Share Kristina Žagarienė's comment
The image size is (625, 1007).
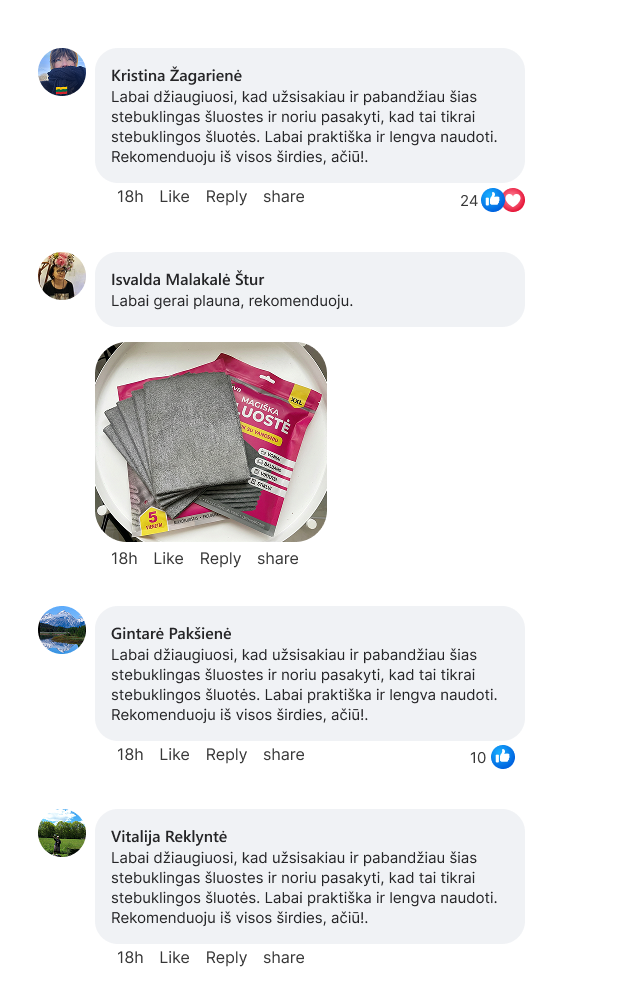click(x=284, y=197)
